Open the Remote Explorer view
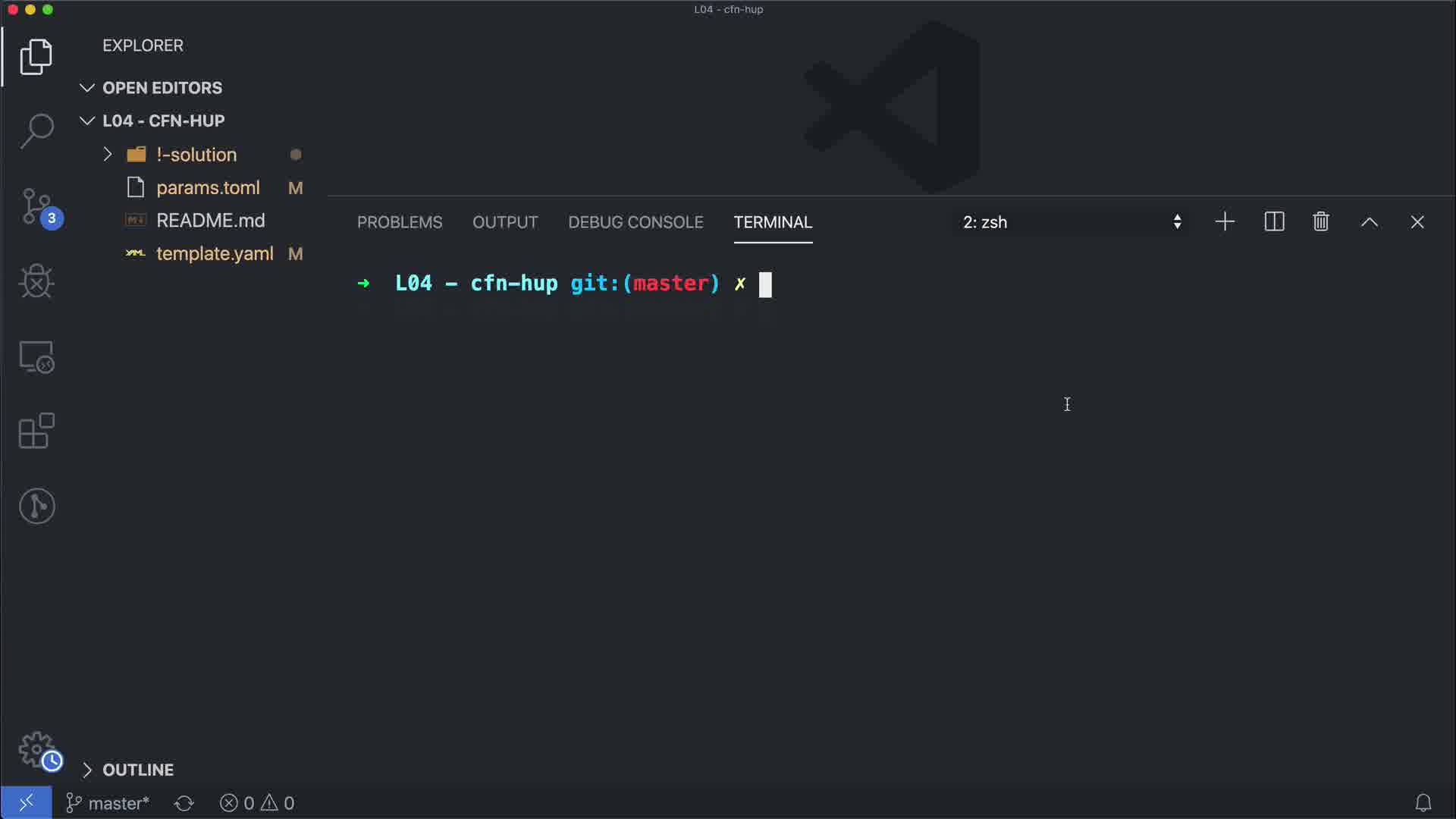 [x=36, y=356]
